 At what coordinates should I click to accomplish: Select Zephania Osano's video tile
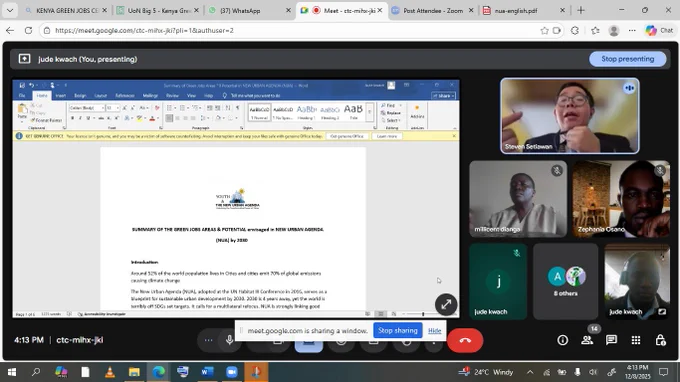621,199
